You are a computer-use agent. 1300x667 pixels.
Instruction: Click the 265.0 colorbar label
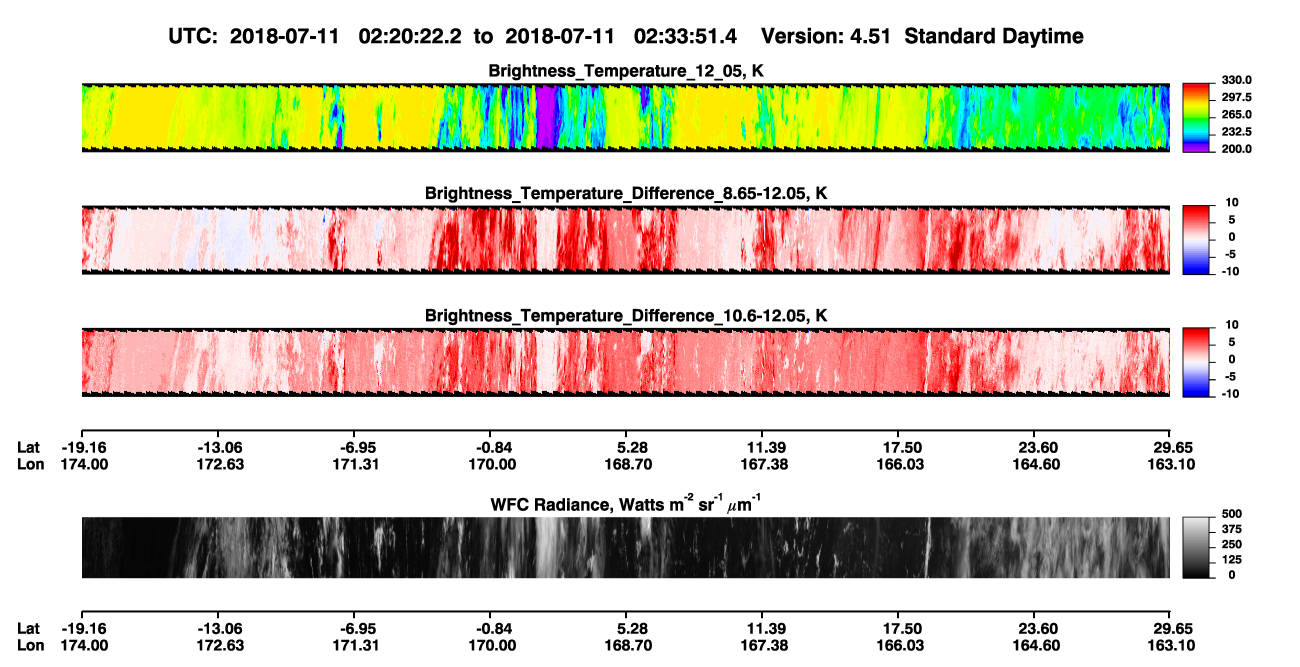click(1238, 114)
